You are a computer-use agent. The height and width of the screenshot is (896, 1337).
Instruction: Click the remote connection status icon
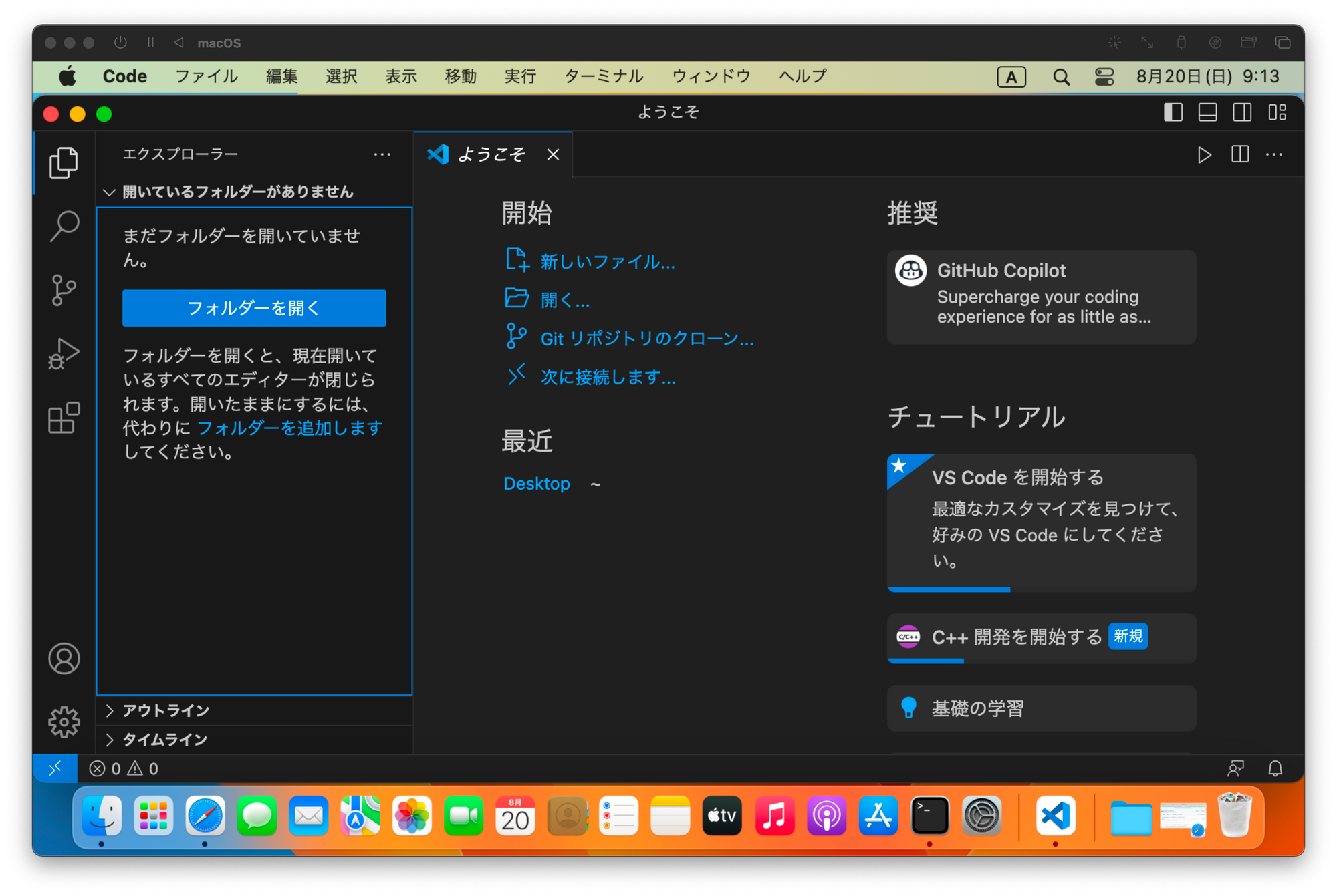pyautogui.click(x=55, y=768)
